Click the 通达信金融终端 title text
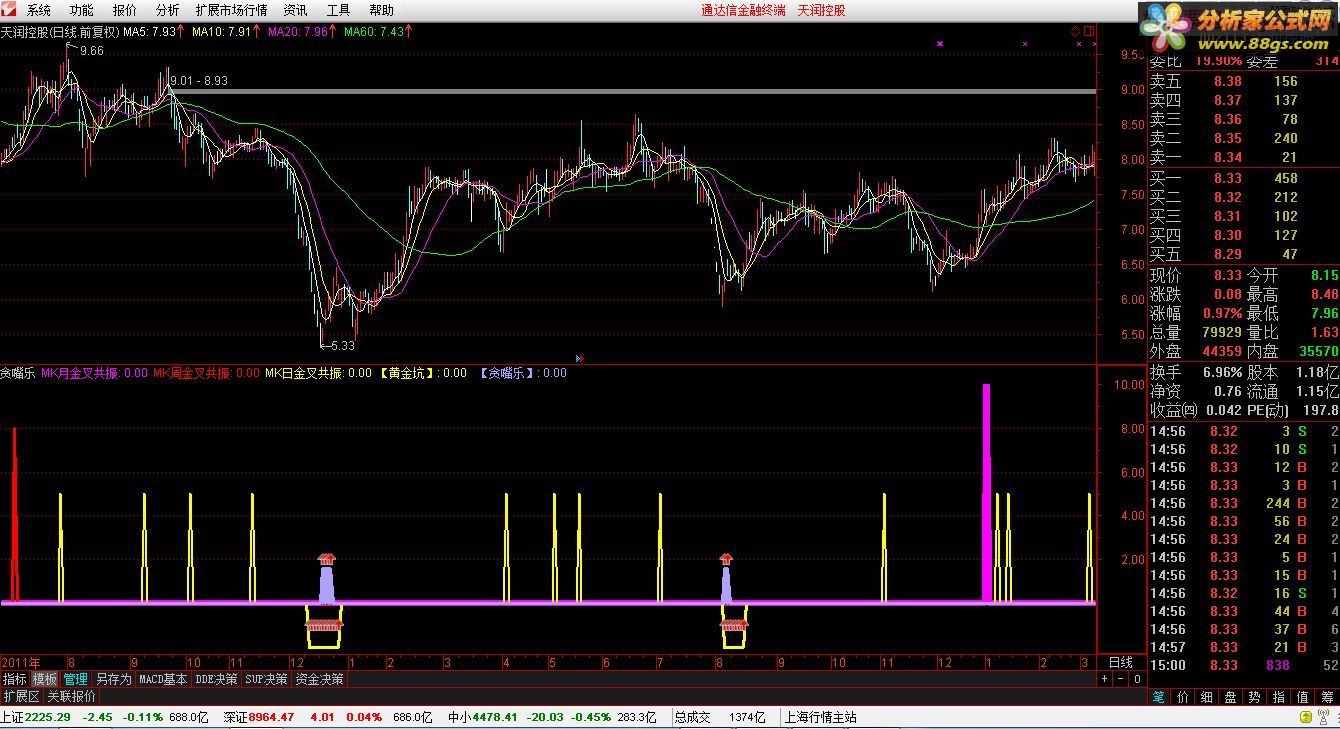Screen dimensions: 1340x729 pyautogui.click(x=743, y=10)
